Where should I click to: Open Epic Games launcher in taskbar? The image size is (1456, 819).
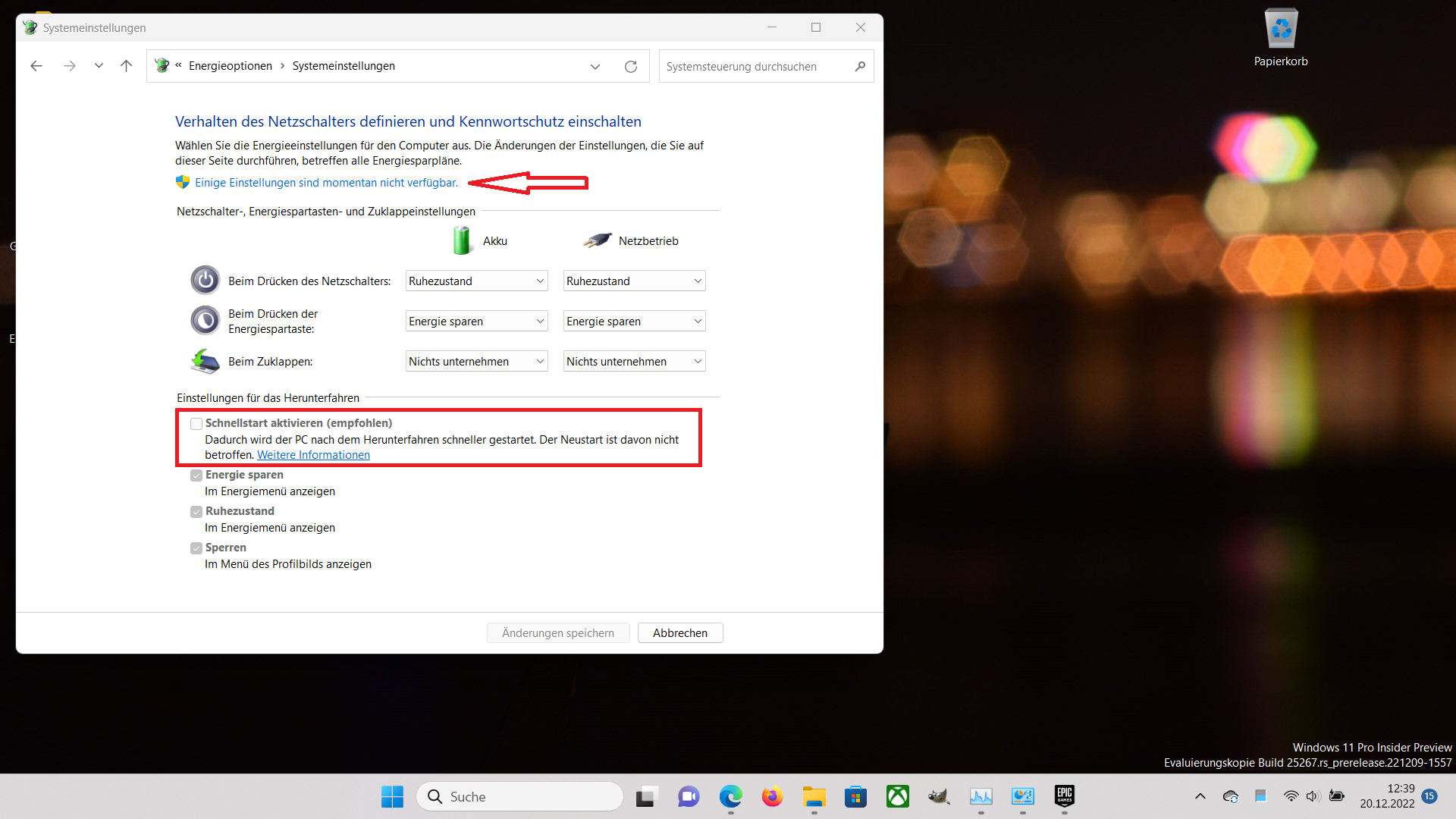(1064, 796)
